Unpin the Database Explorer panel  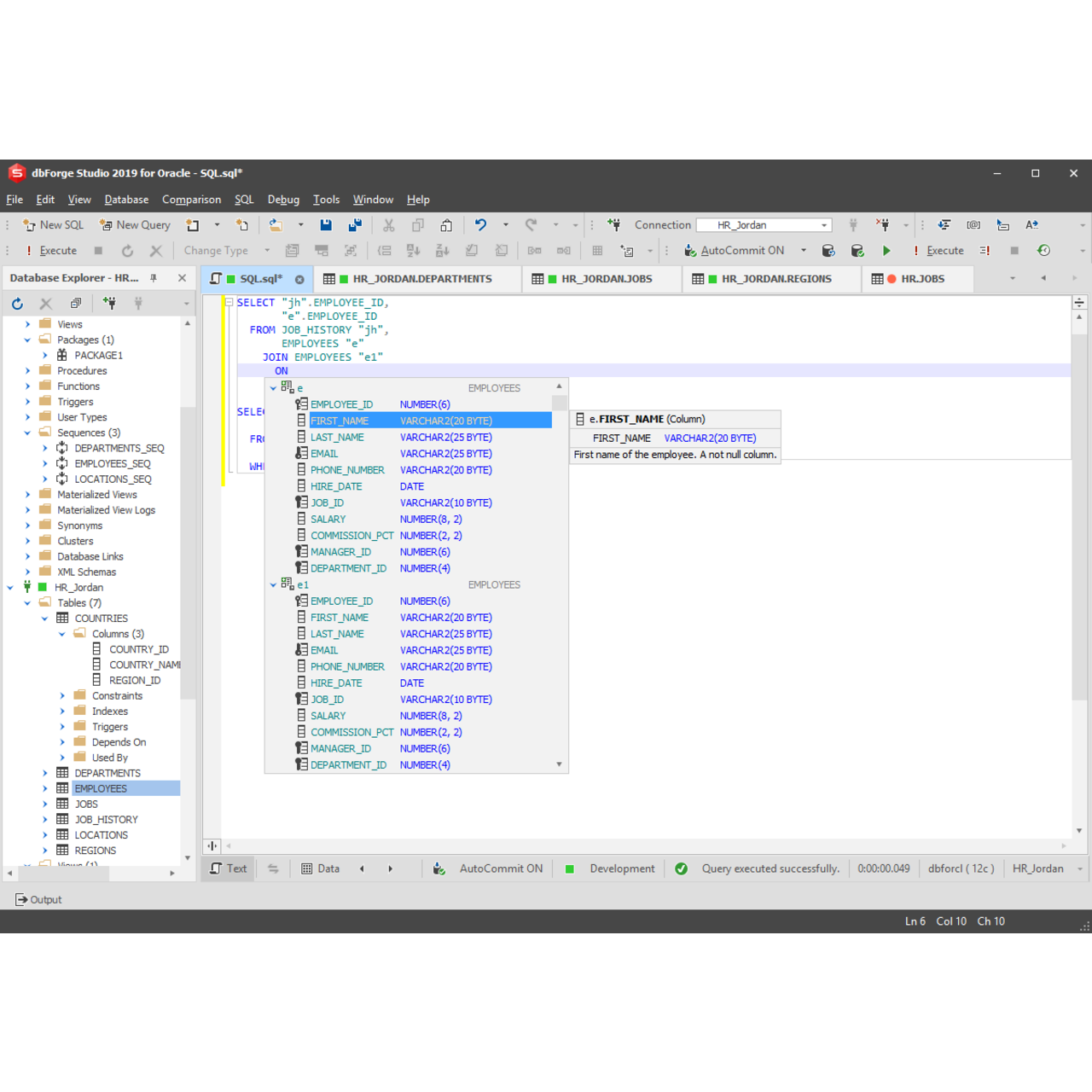click(154, 277)
